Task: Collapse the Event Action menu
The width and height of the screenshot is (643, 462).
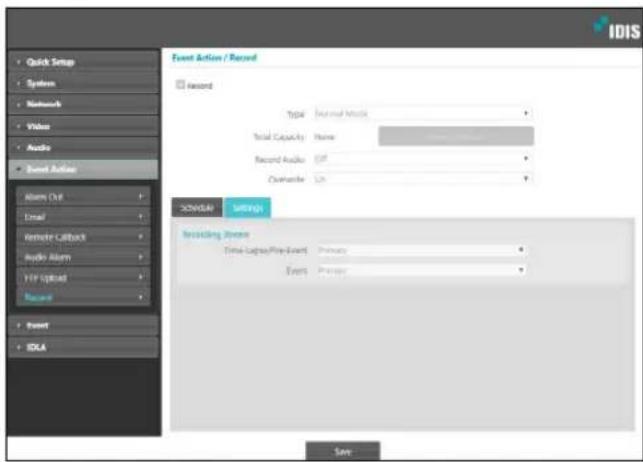Action: (x=84, y=169)
